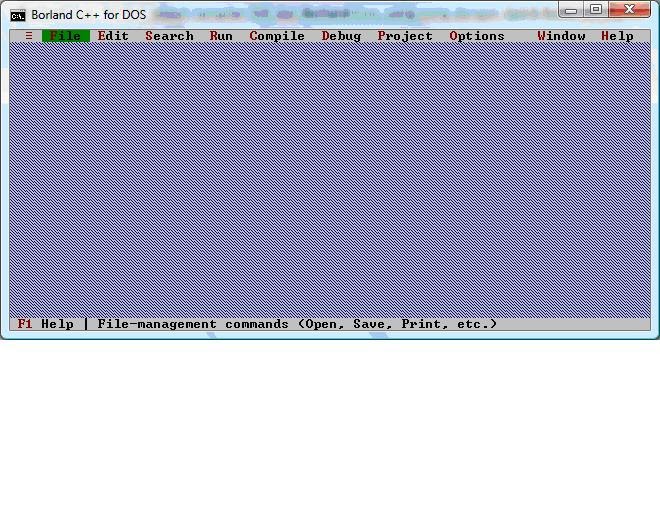
Task: Close the Borland C++ for DOS window
Action: 629,10
